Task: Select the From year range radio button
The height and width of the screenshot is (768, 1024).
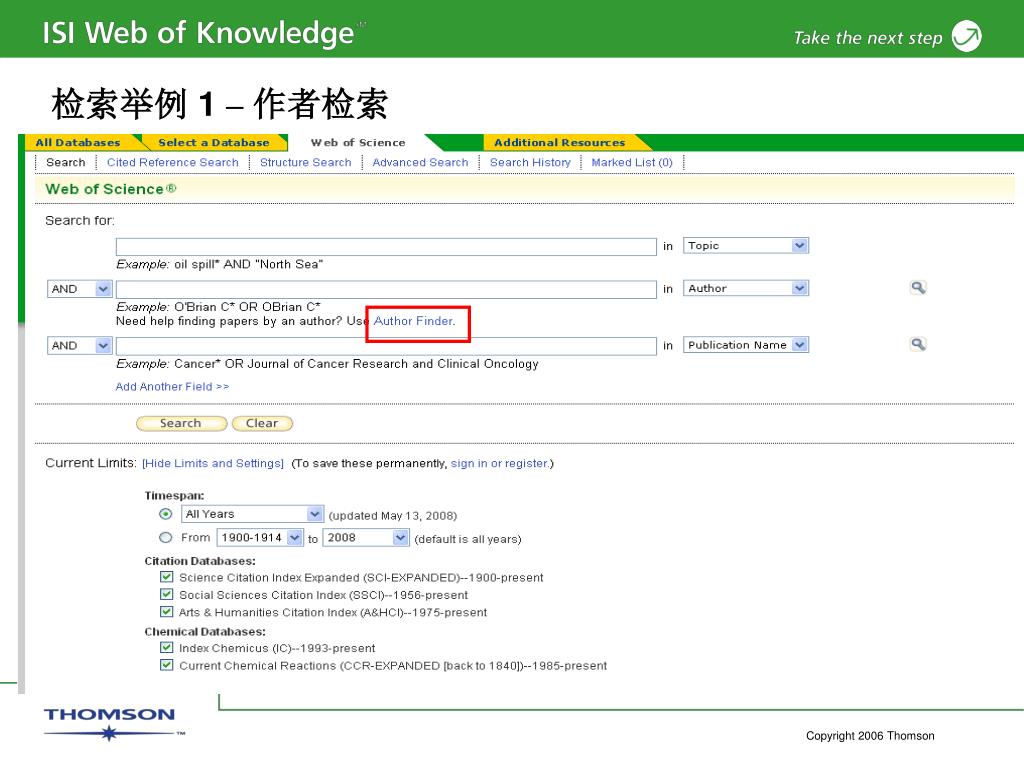Action: coord(166,538)
